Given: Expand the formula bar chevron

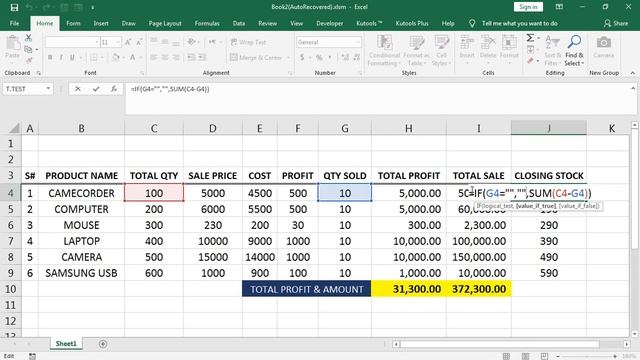Looking at the screenshot, I should tap(633, 88).
